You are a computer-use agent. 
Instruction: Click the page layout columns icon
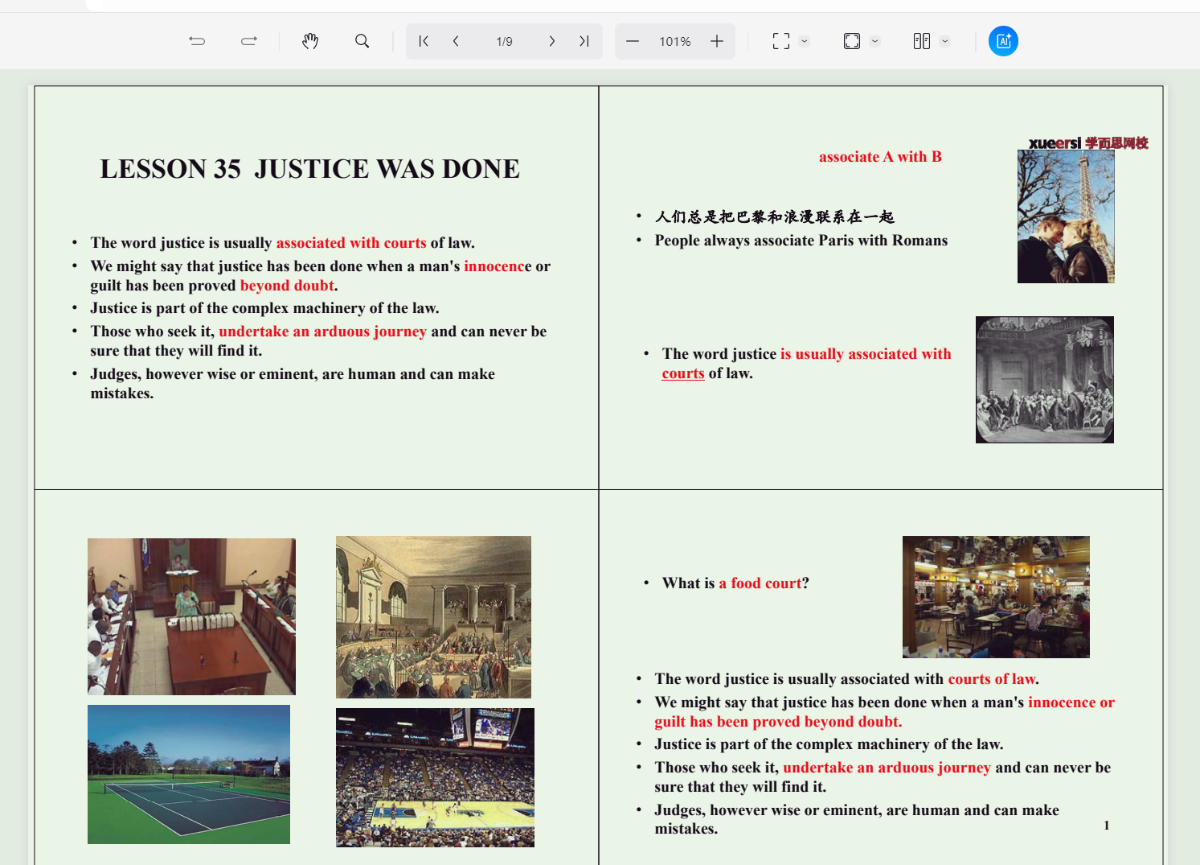922,41
